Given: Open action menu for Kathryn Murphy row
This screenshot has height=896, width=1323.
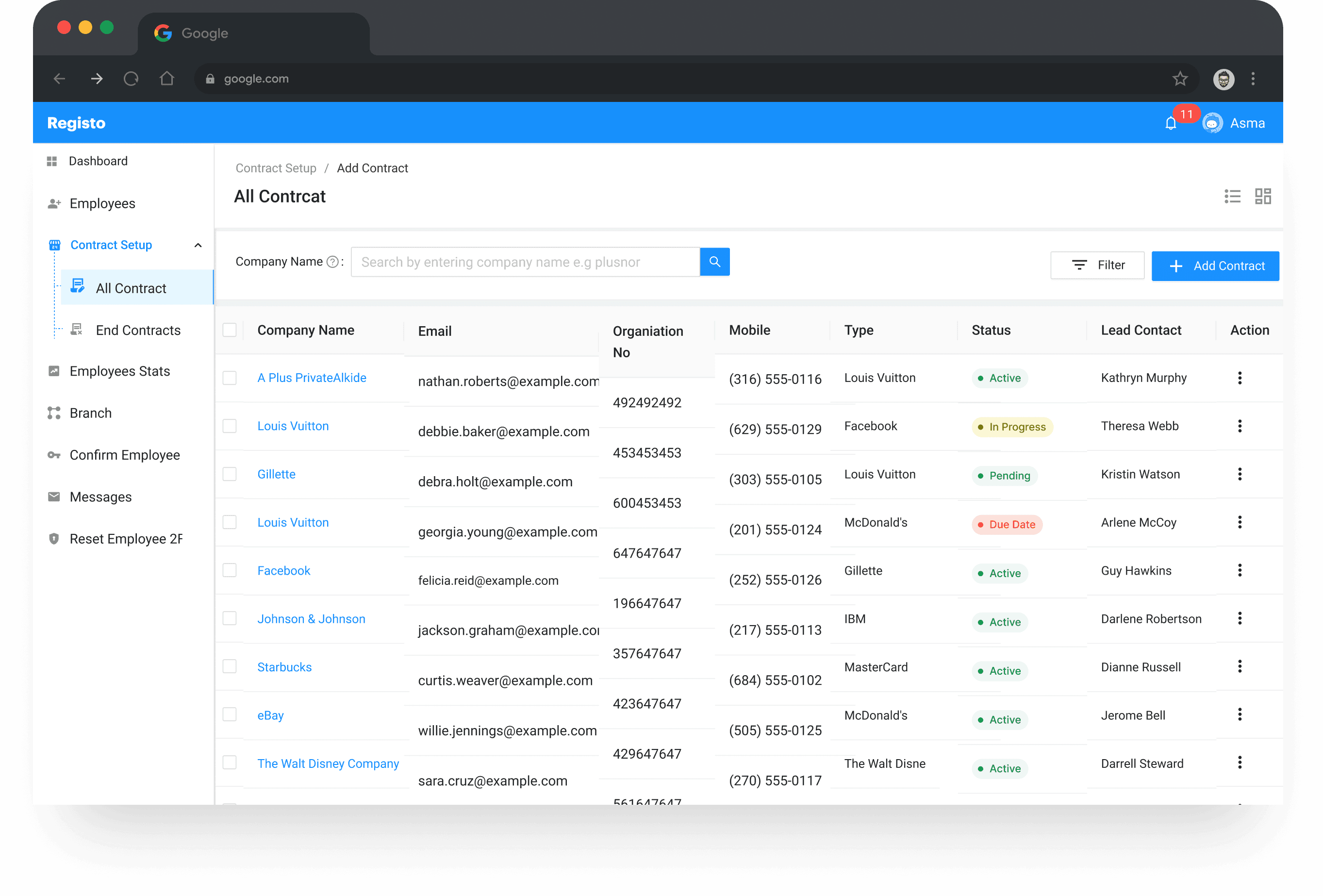Looking at the screenshot, I should 1240,378.
